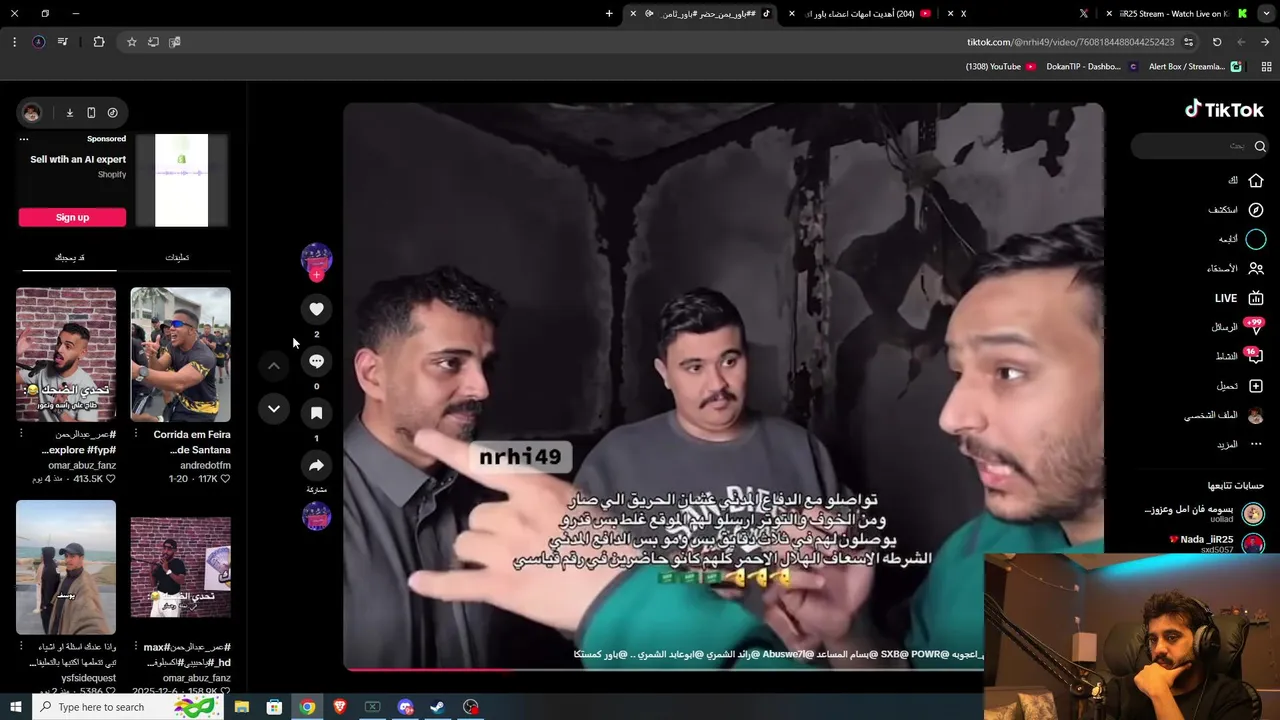1280x720 pixels.
Task: Open Steam from the taskbar
Action: tap(437, 707)
